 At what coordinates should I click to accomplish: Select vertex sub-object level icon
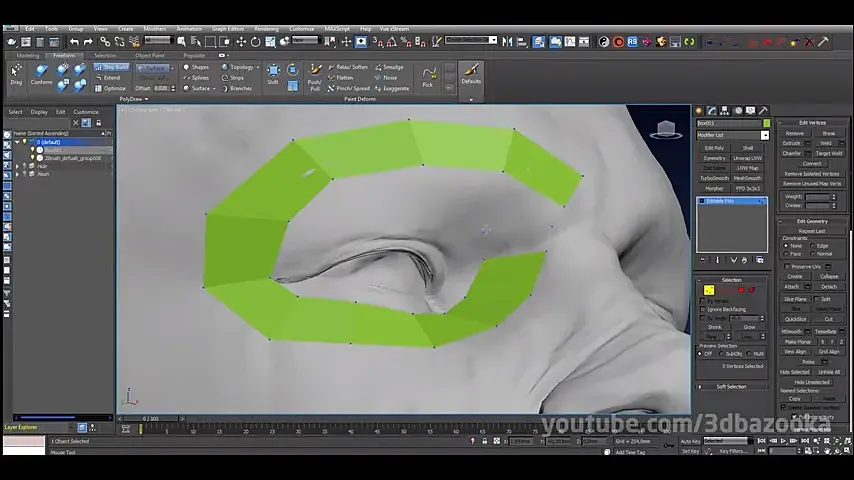[709, 290]
